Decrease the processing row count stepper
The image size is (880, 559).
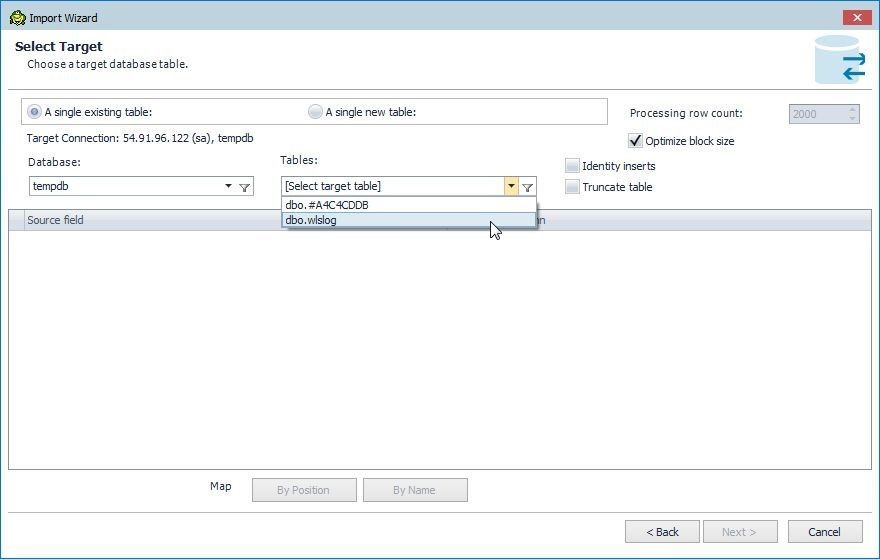click(852, 118)
